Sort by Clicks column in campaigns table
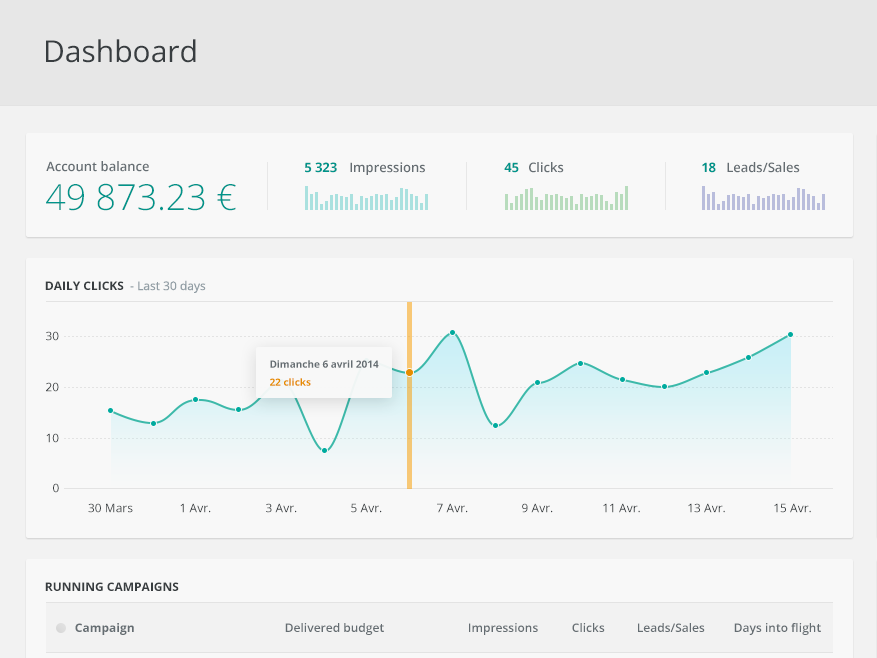This screenshot has height=658, width=877. [x=588, y=628]
